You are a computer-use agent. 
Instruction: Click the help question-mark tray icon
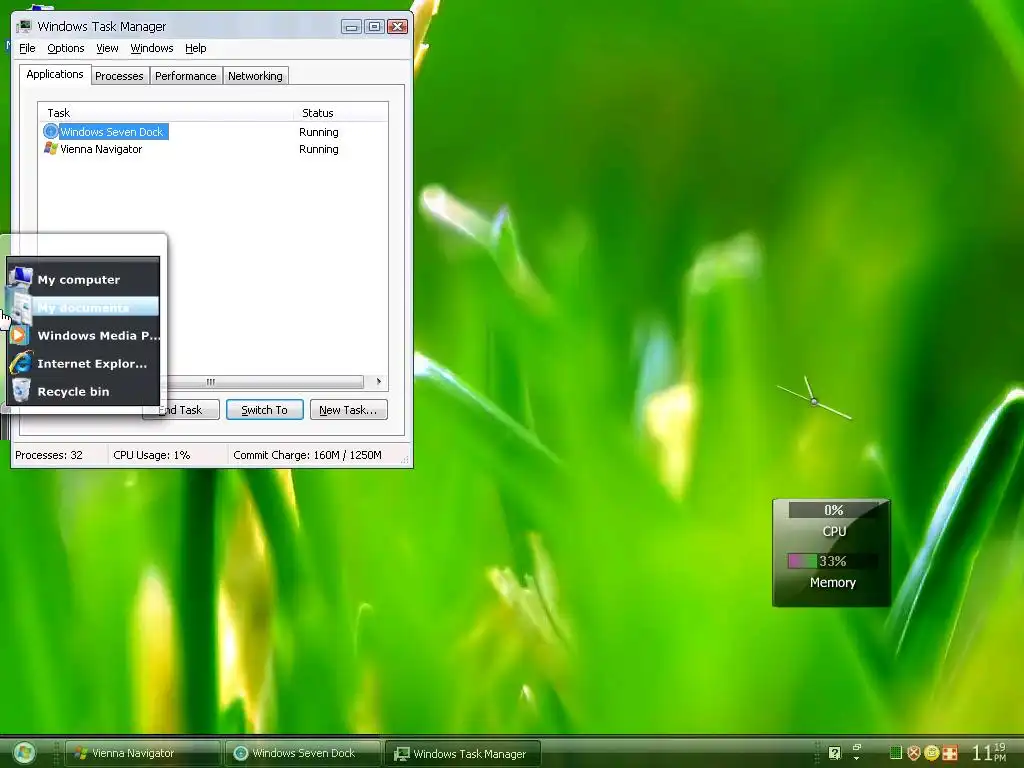coord(834,753)
